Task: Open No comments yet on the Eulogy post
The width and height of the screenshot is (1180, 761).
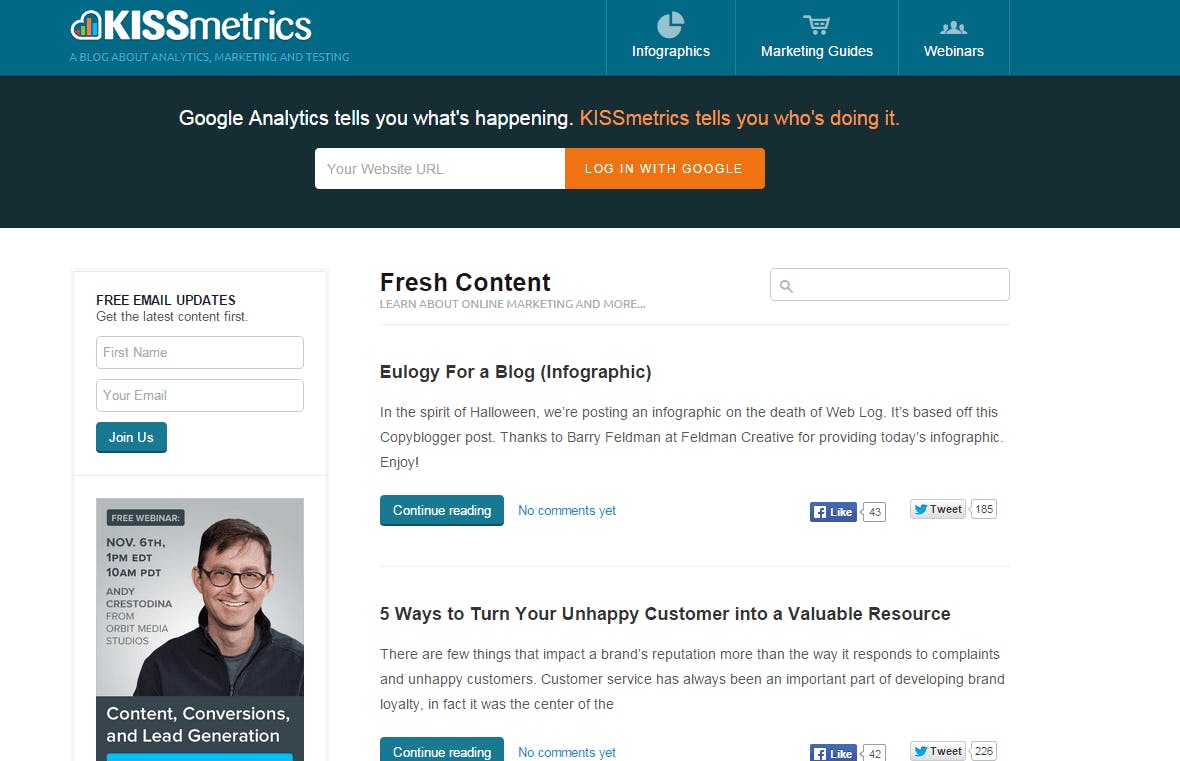Action: tap(566, 510)
